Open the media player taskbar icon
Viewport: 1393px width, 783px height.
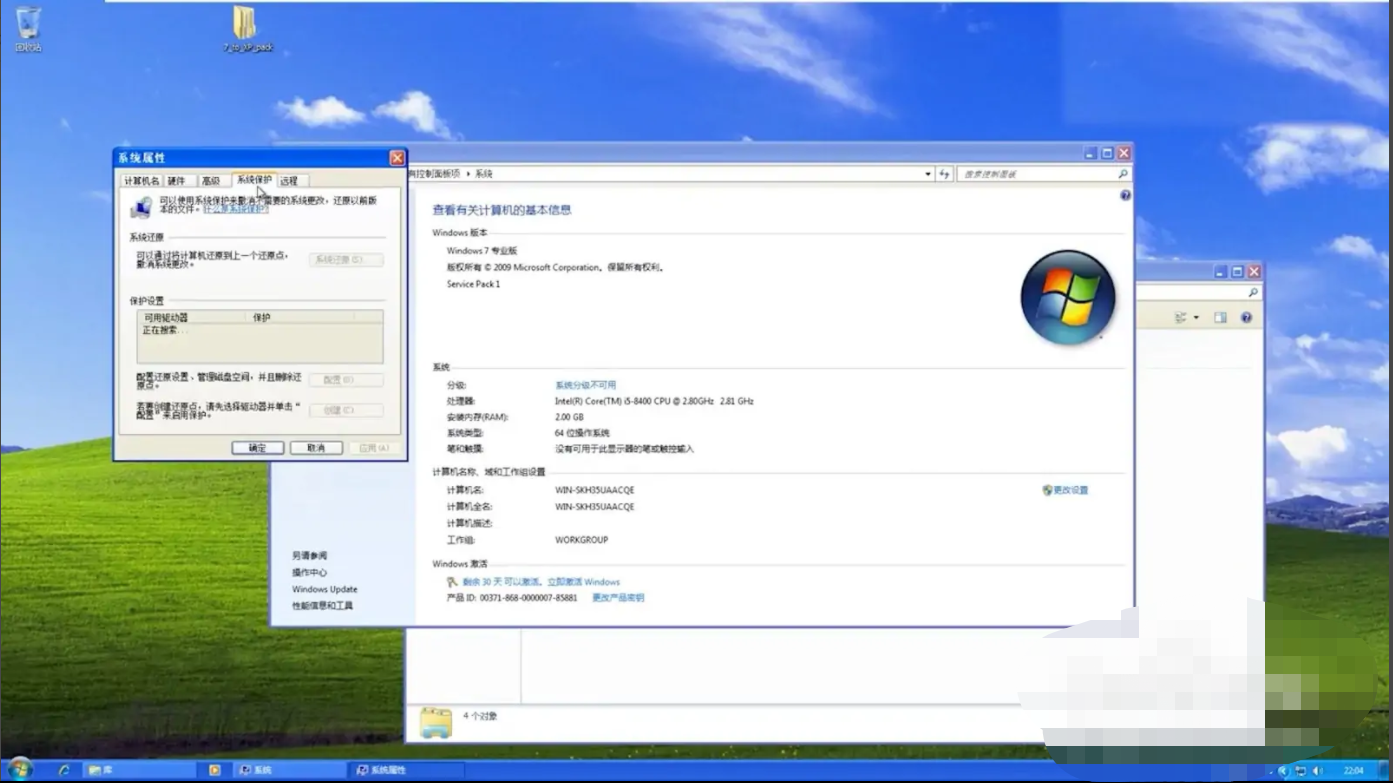click(215, 770)
